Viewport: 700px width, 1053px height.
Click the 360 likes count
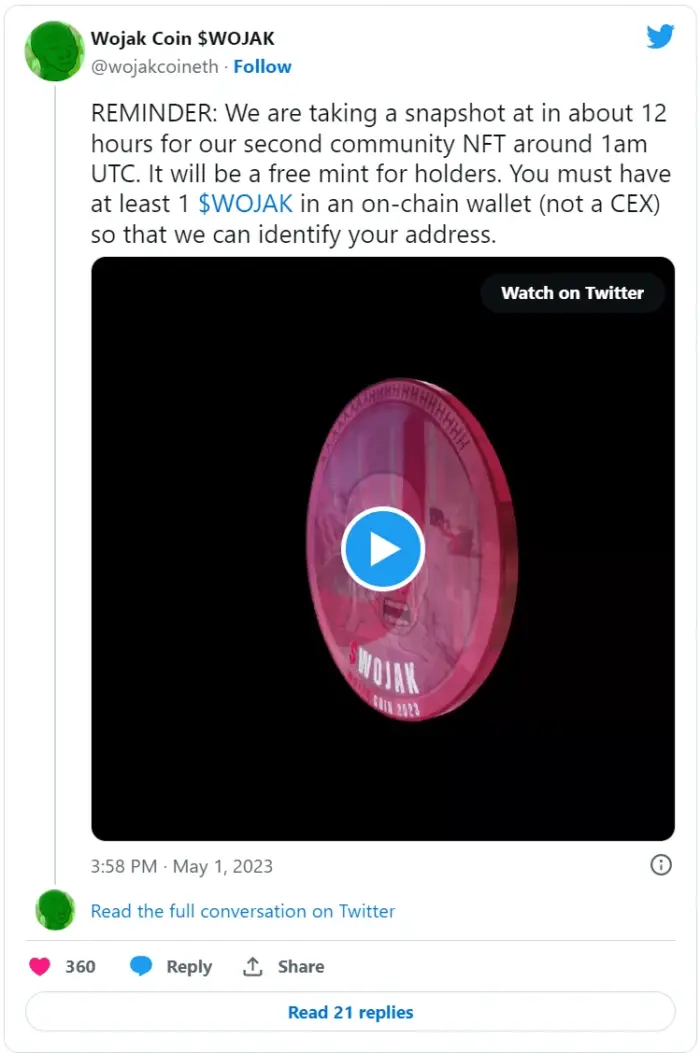pyautogui.click(x=80, y=966)
